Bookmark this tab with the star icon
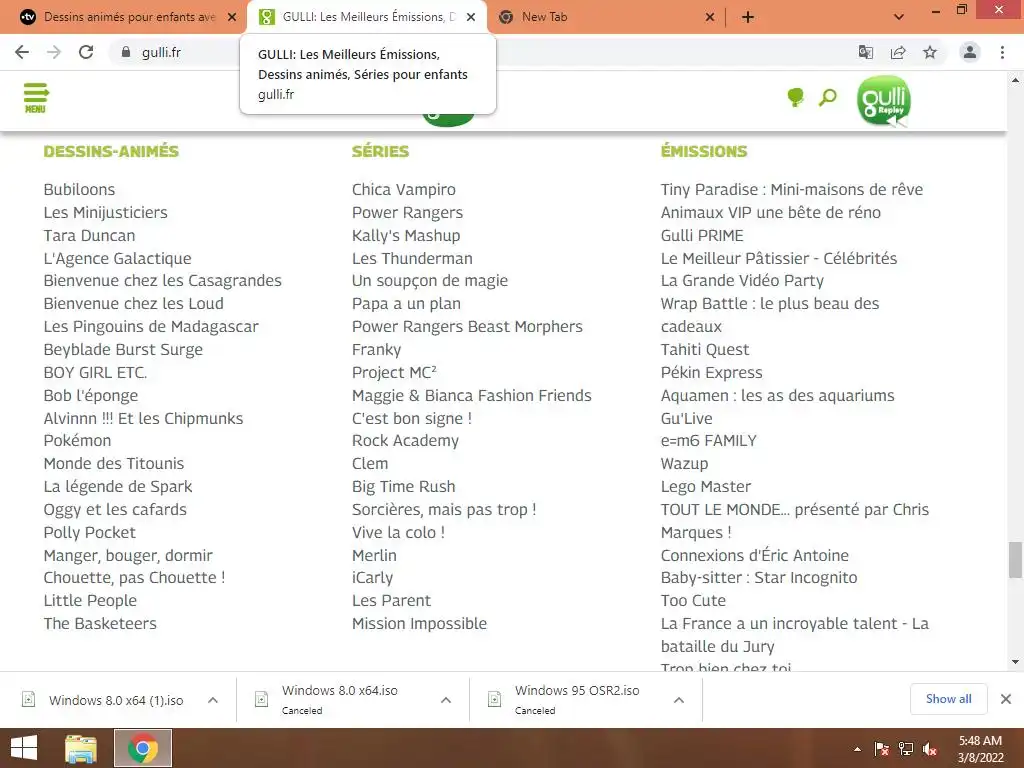The height and width of the screenshot is (768, 1024). (x=930, y=52)
